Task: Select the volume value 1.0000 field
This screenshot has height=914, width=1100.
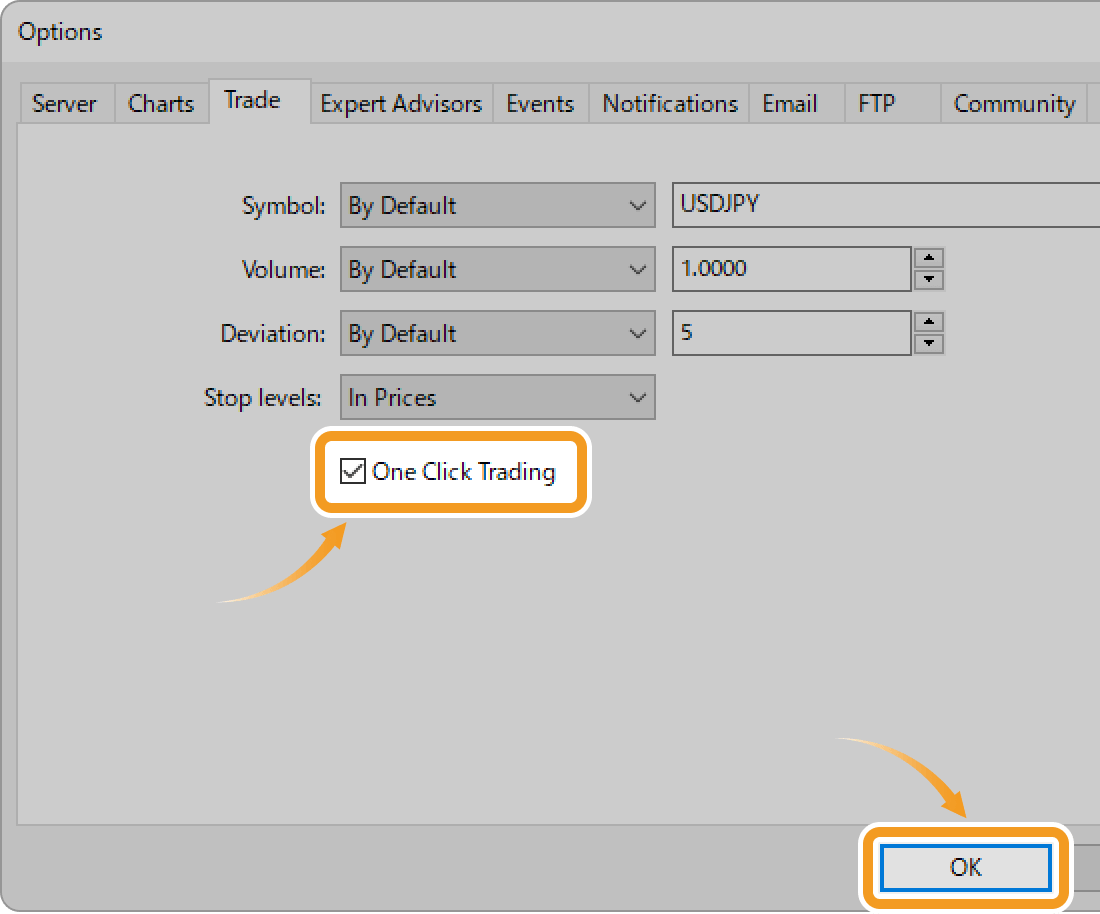Action: [x=790, y=269]
